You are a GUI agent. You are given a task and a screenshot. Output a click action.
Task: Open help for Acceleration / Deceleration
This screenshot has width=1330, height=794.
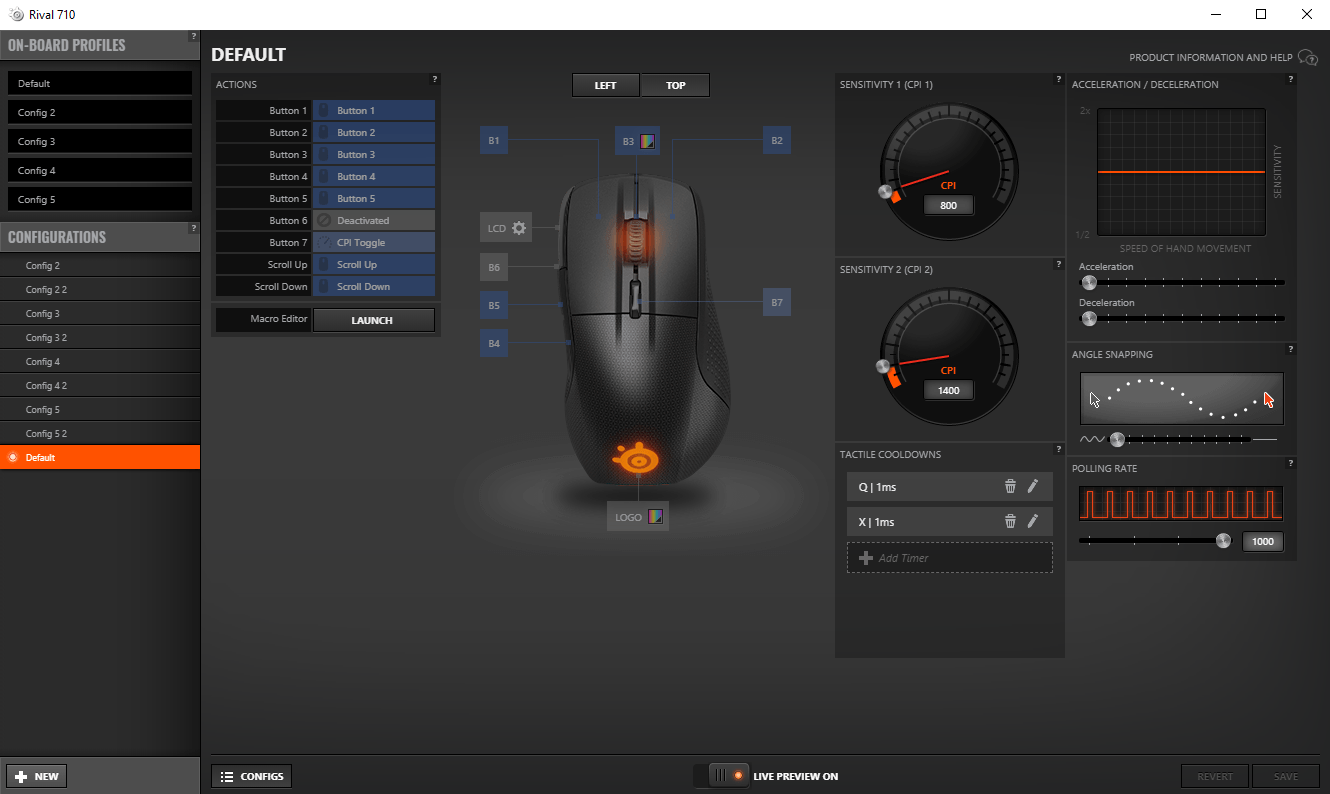[1290, 79]
